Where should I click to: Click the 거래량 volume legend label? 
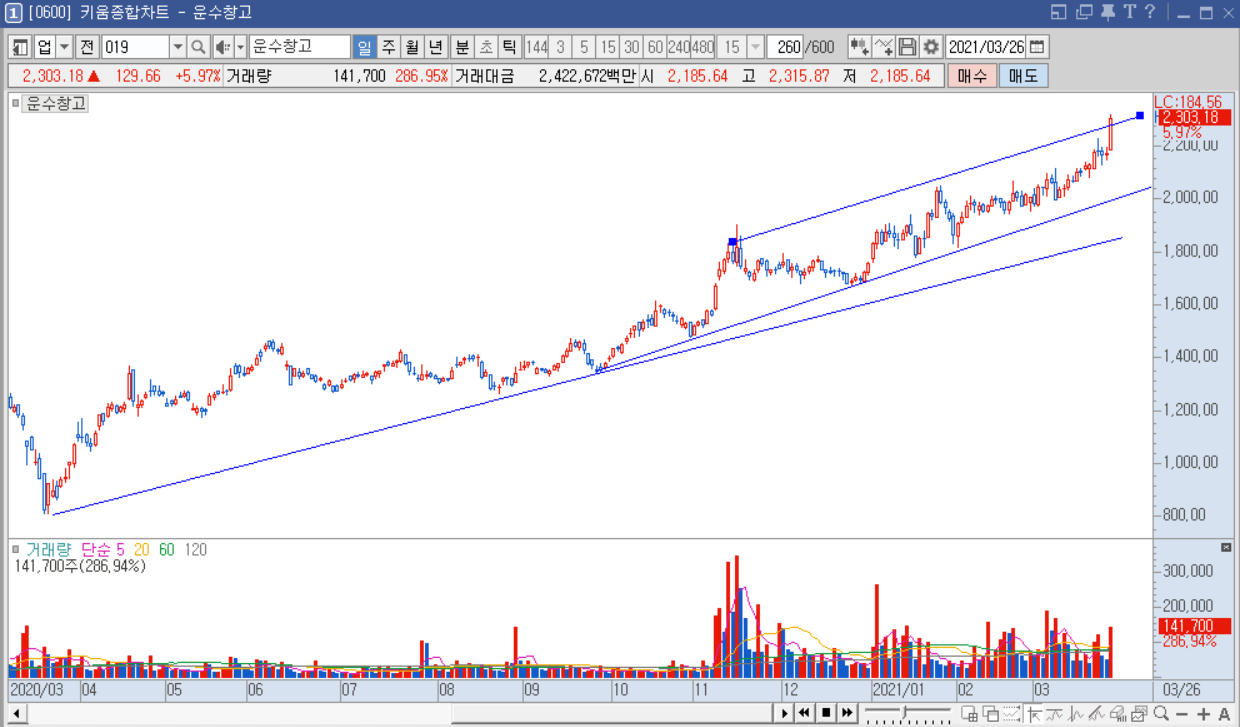(x=49, y=550)
